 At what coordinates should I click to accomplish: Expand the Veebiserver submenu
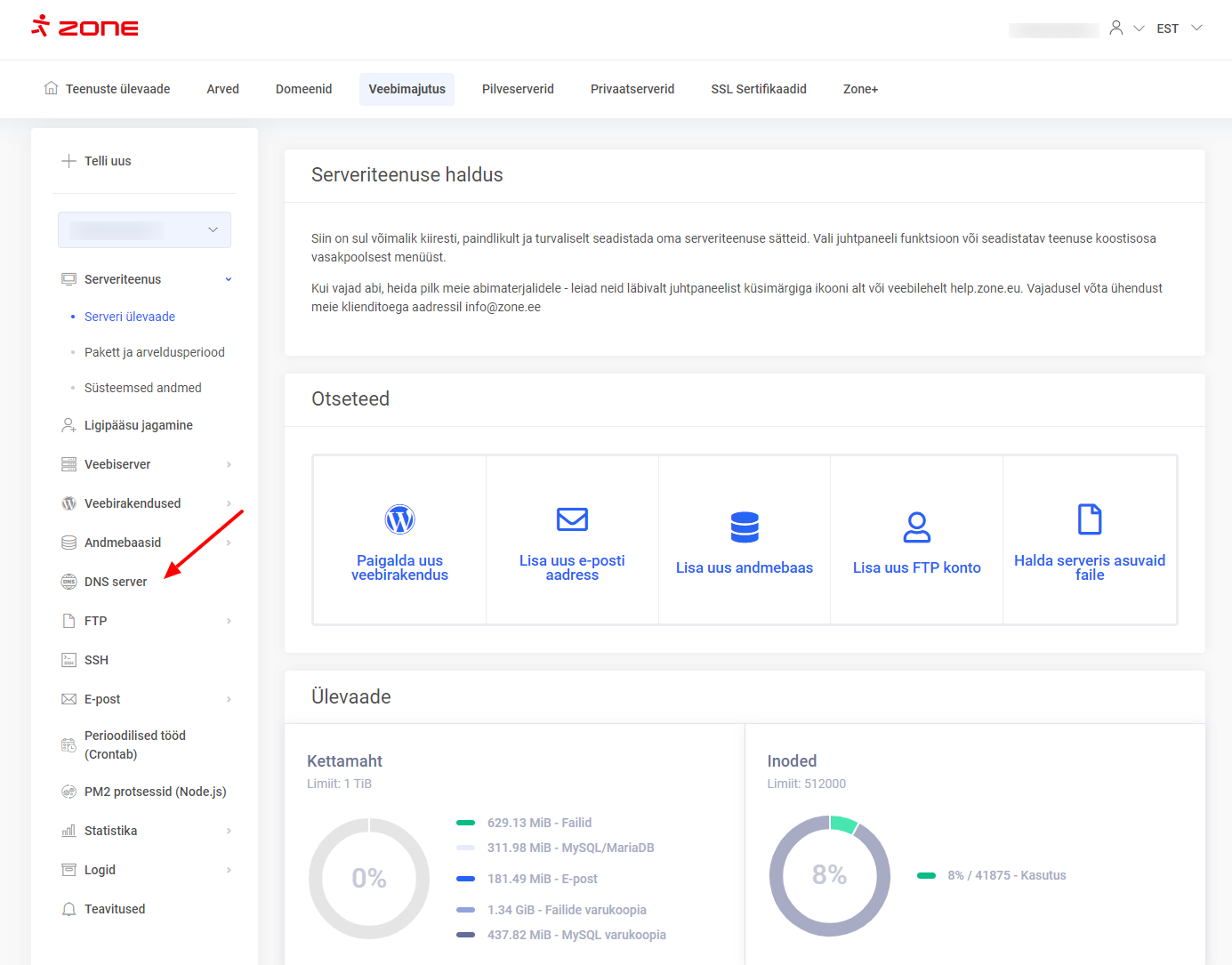tap(229, 464)
